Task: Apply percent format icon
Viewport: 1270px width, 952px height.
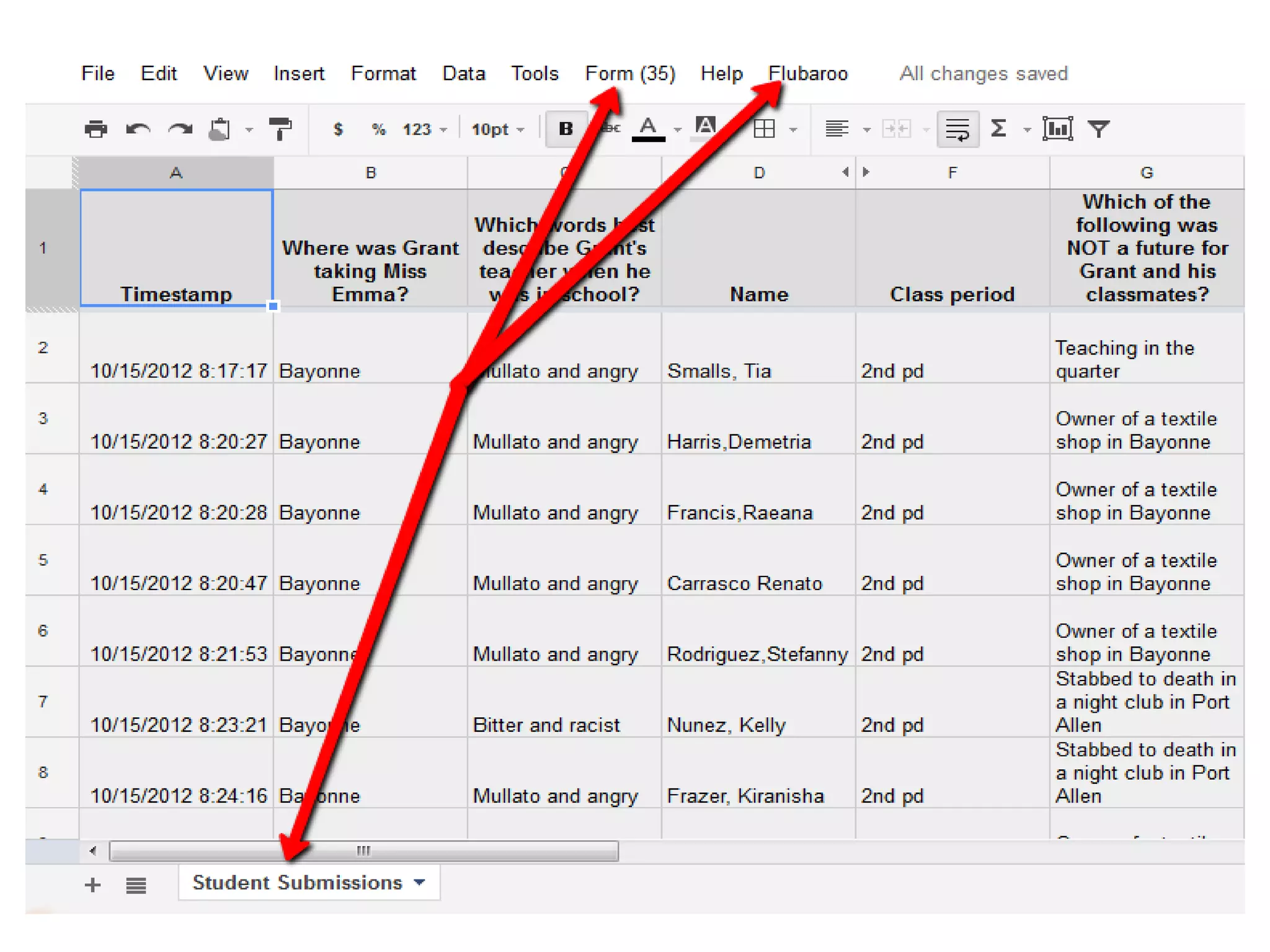Action: (x=378, y=129)
